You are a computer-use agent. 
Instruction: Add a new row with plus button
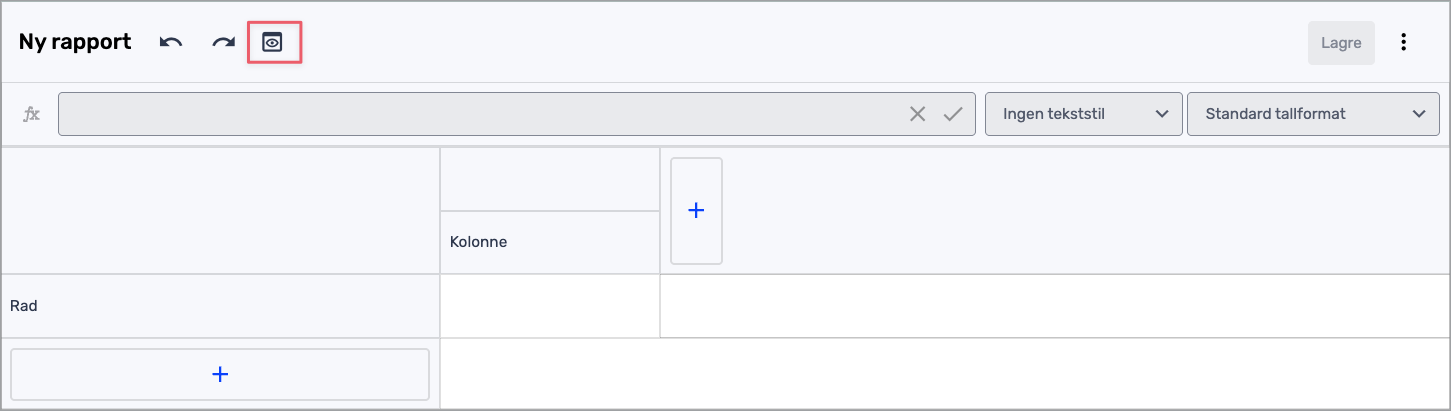coord(220,374)
